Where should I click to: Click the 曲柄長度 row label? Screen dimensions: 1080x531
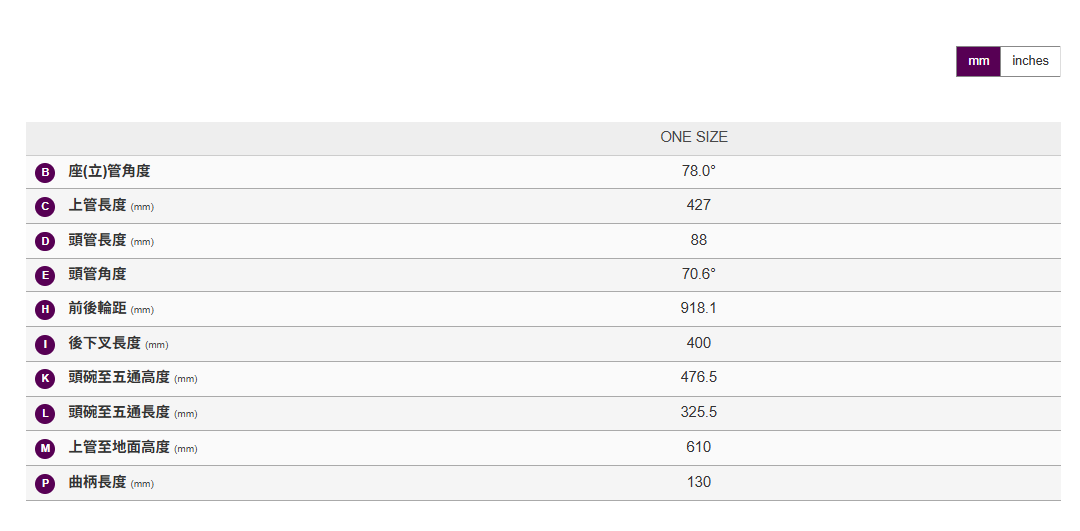click(x=98, y=482)
